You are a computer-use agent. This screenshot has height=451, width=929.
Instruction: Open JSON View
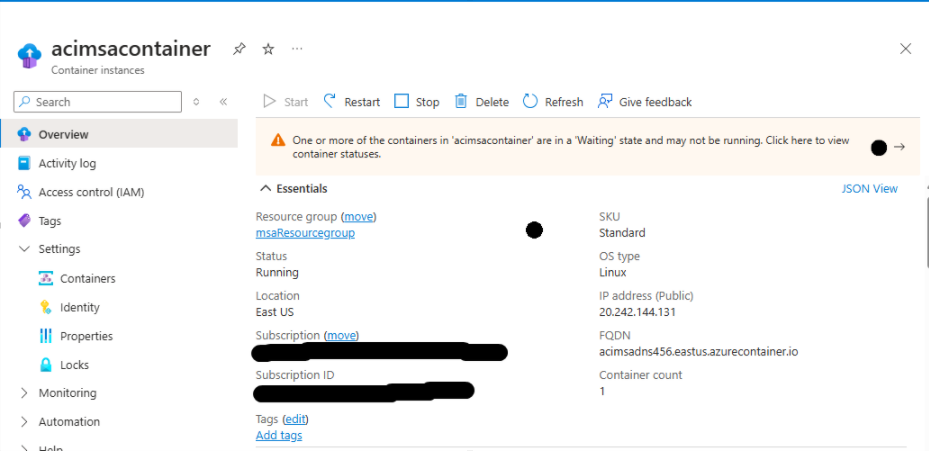pos(870,189)
